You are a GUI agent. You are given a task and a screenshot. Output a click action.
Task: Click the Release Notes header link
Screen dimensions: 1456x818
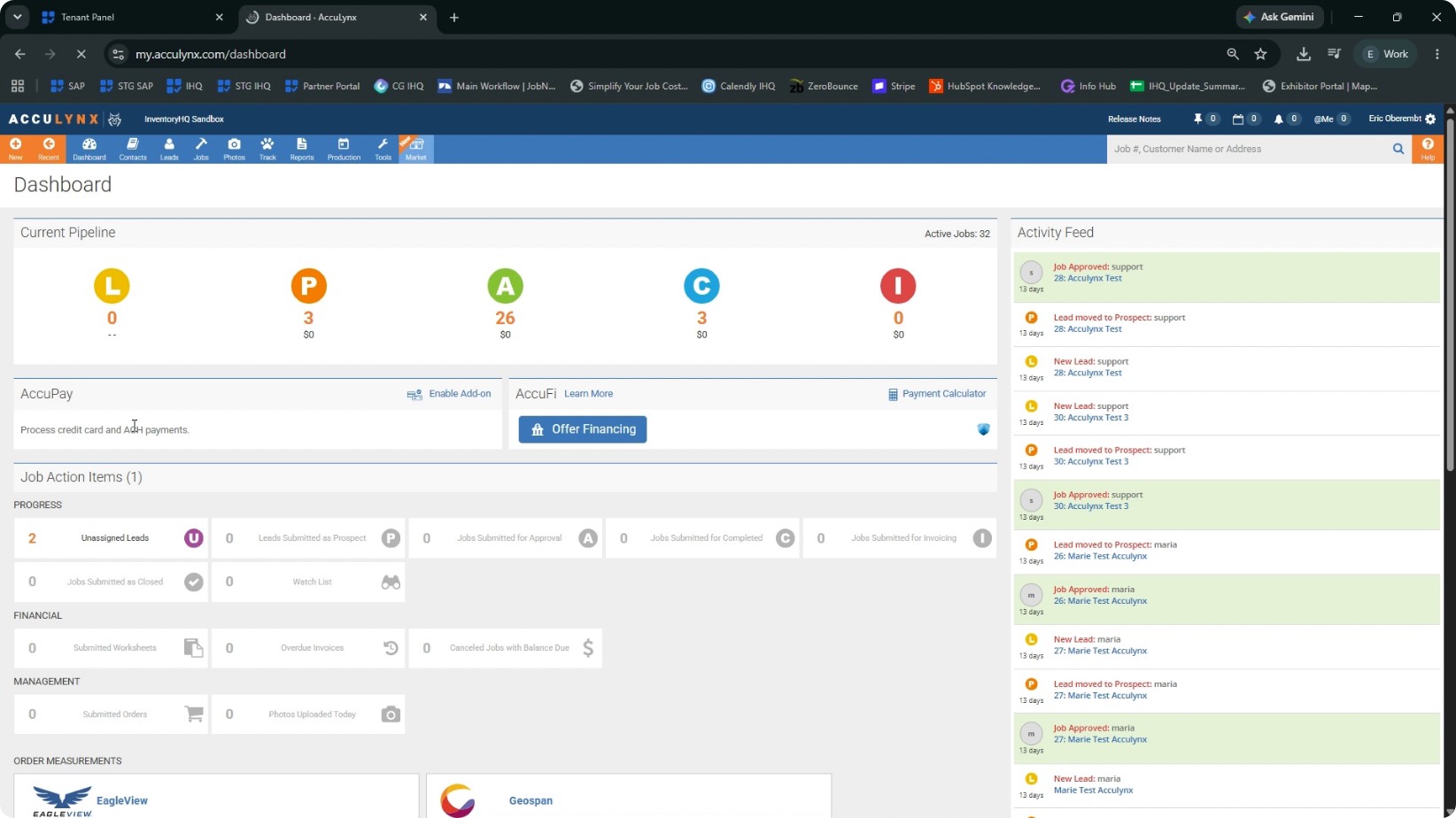[1134, 119]
